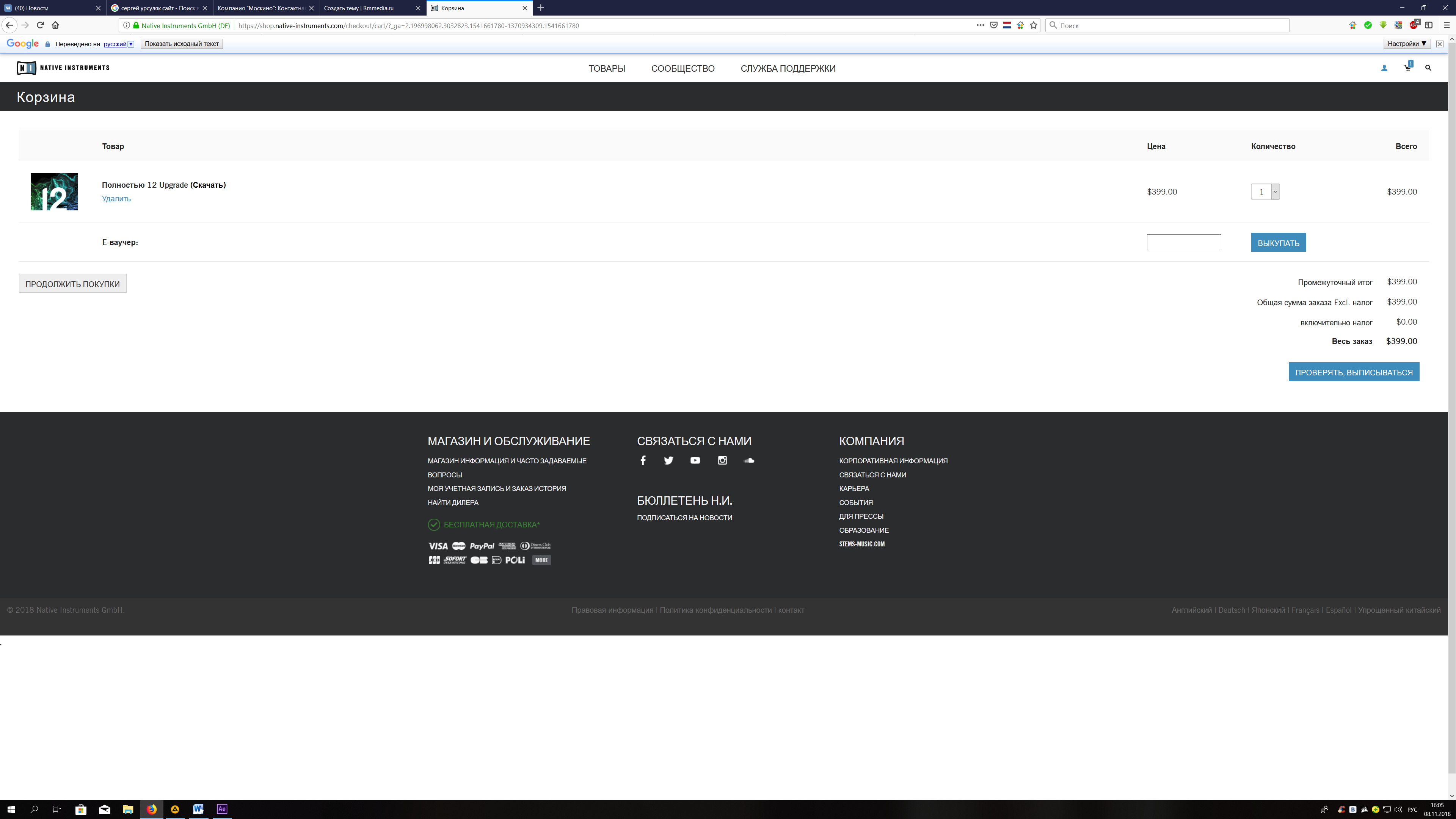Open the shopping cart icon in header
This screenshot has width=1456, height=819.
[x=1407, y=68]
